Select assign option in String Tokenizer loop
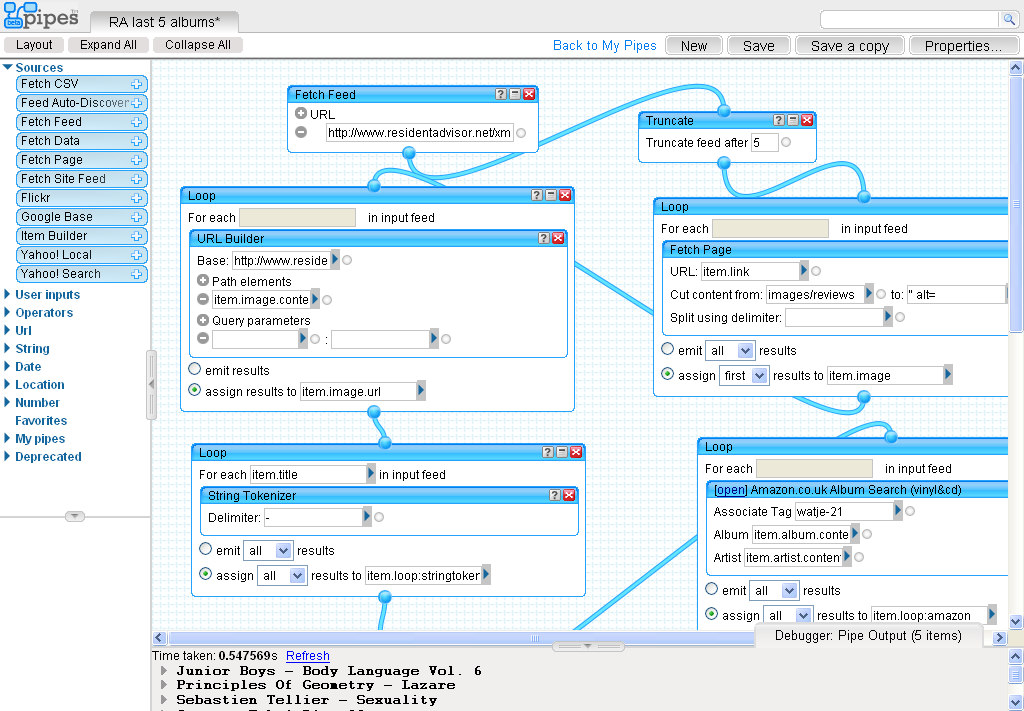1024x711 pixels. point(206,574)
